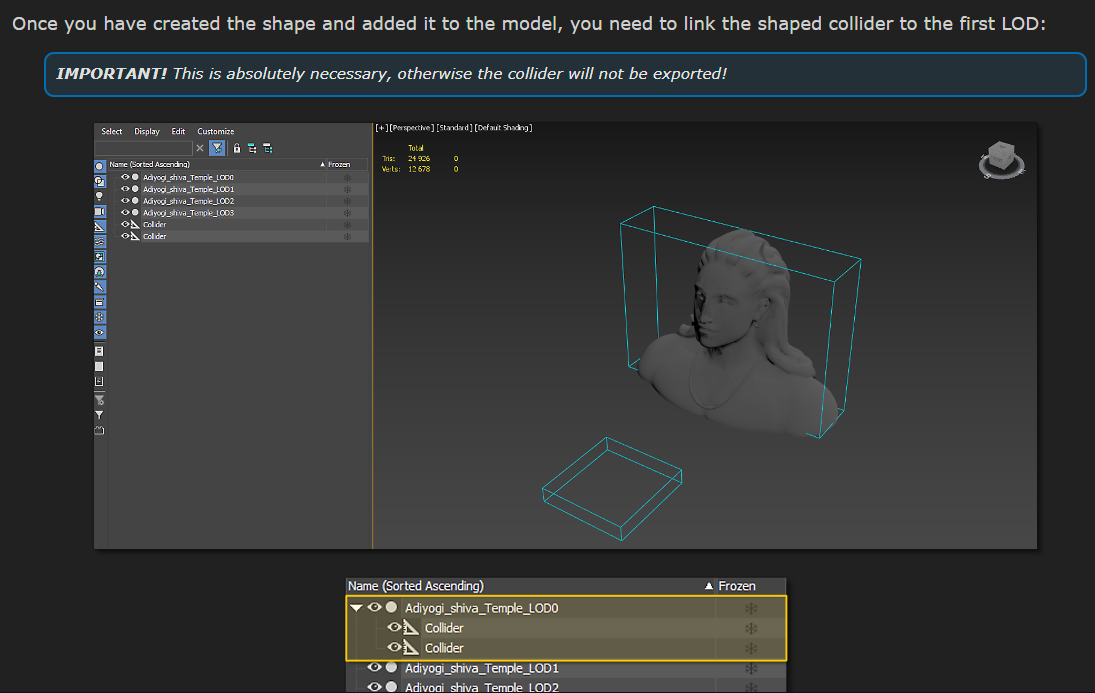Toggle the Display Bones filter icon
This screenshot has height=693, width=1095.
click(99, 287)
